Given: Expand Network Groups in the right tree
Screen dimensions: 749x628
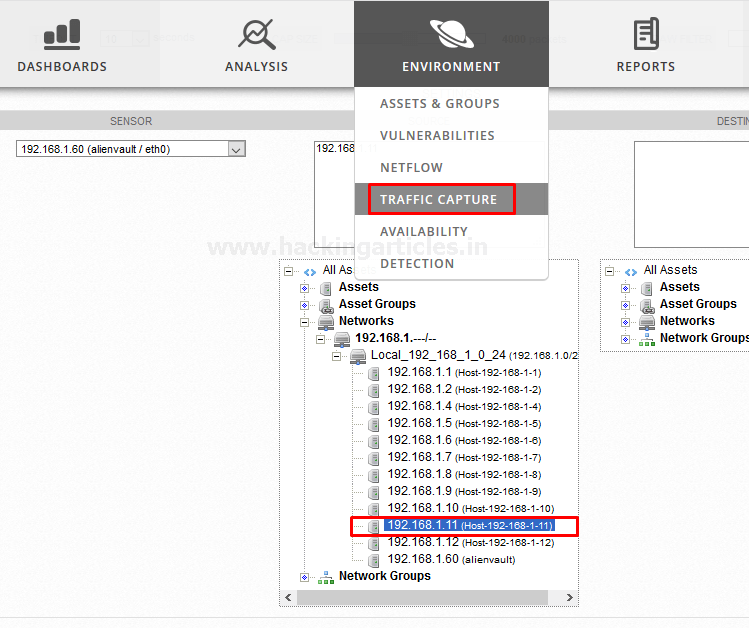Looking at the screenshot, I should click(x=626, y=339).
